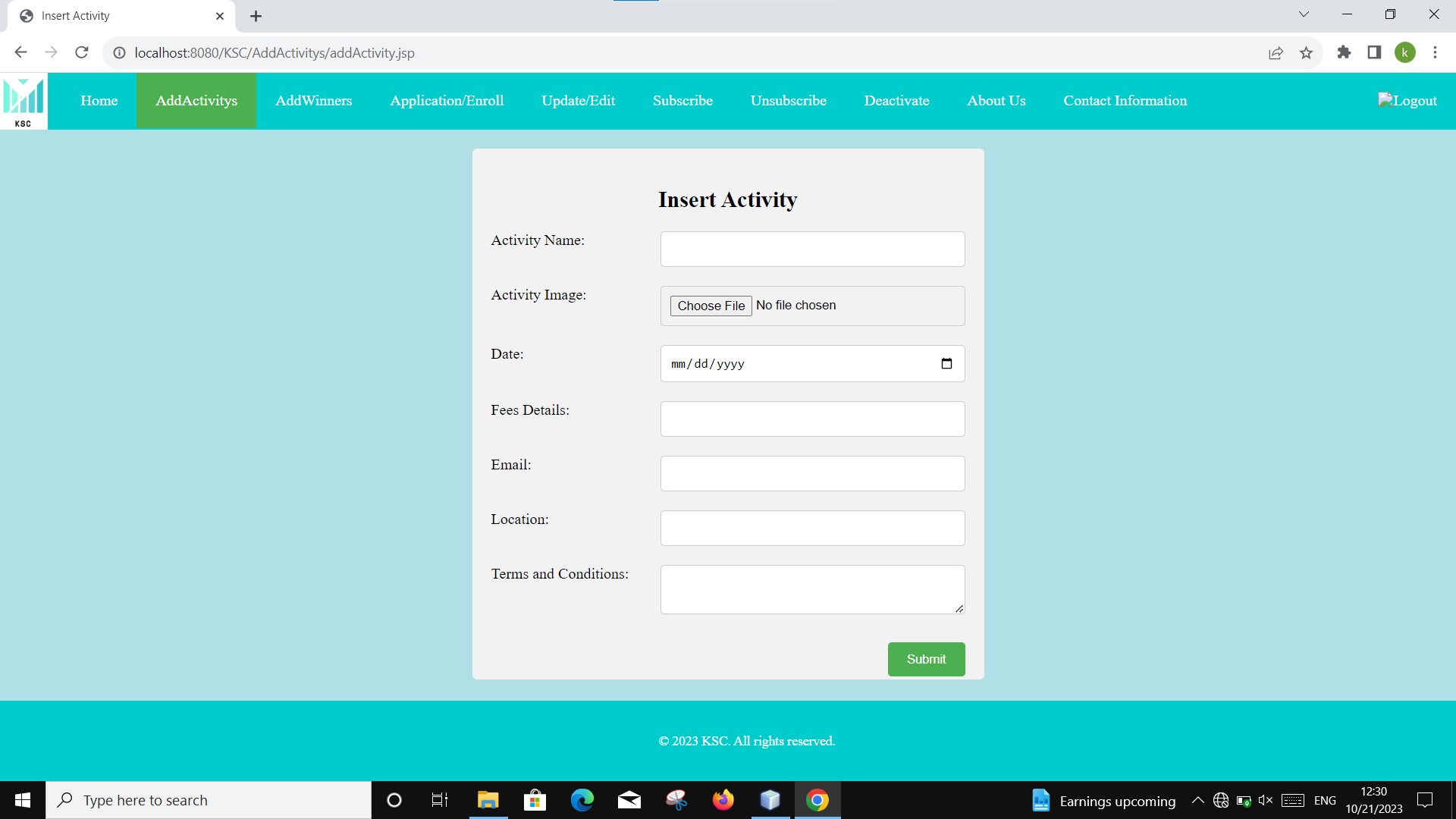The image size is (1456, 819).
Task: Close the Insert Activity tab
Action: point(220,16)
